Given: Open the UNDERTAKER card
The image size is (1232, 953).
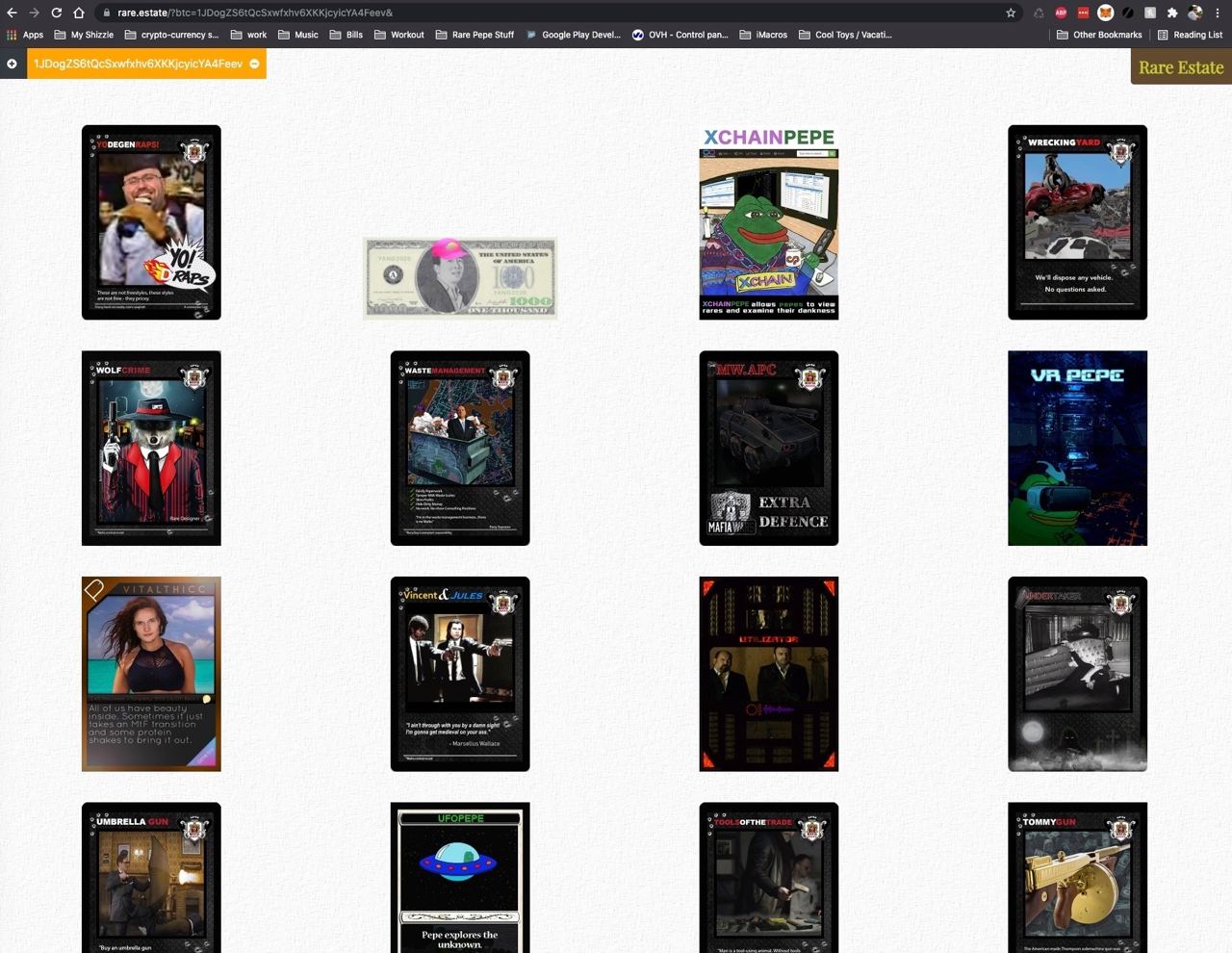Looking at the screenshot, I should pyautogui.click(x=1077, y=674).
